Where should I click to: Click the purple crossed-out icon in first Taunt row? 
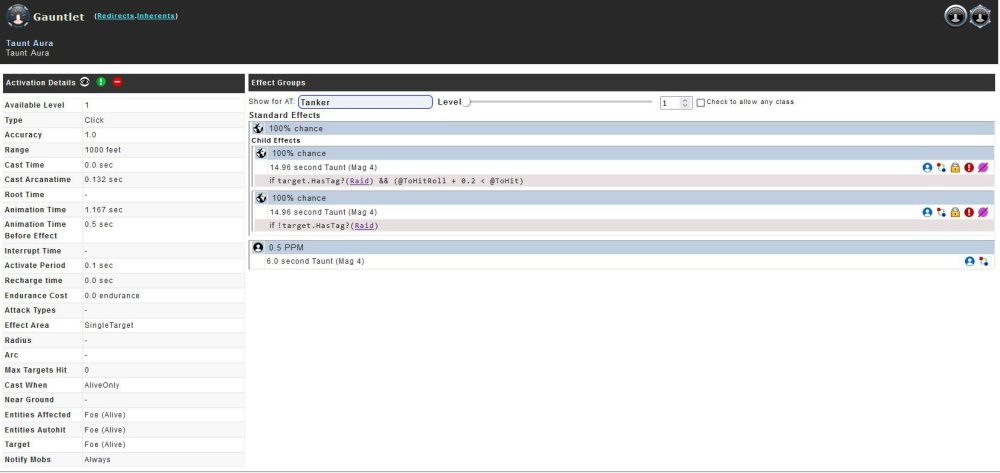pos(982,168)
